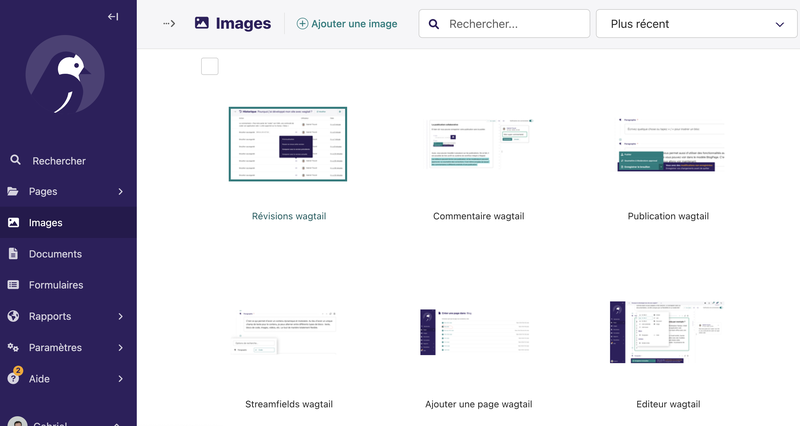Click the Rechercher magnifier icon in sidebar
The image size is (800, 426).
pos(15,160)
